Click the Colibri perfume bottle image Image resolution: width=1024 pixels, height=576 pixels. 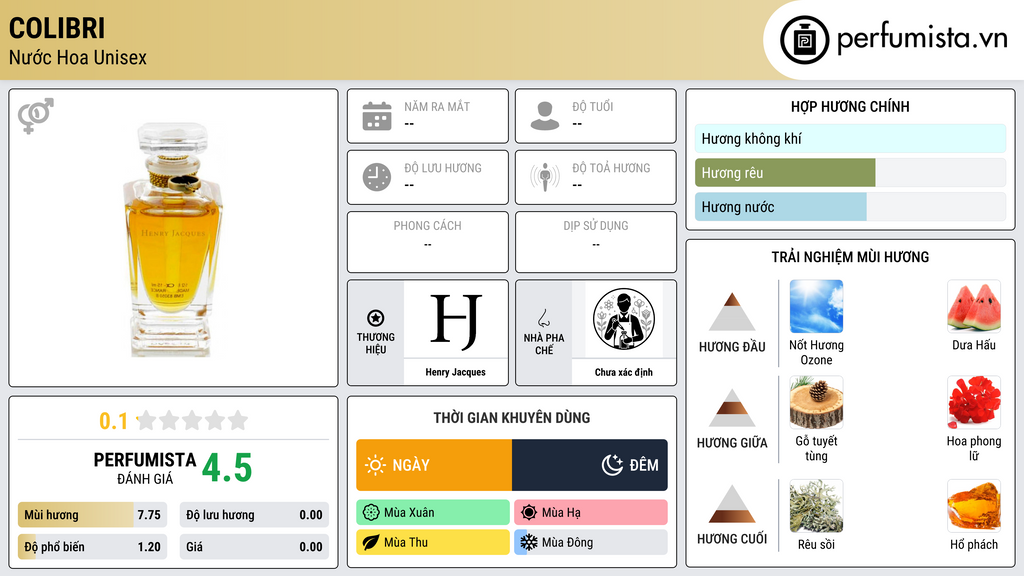point(172,239)
